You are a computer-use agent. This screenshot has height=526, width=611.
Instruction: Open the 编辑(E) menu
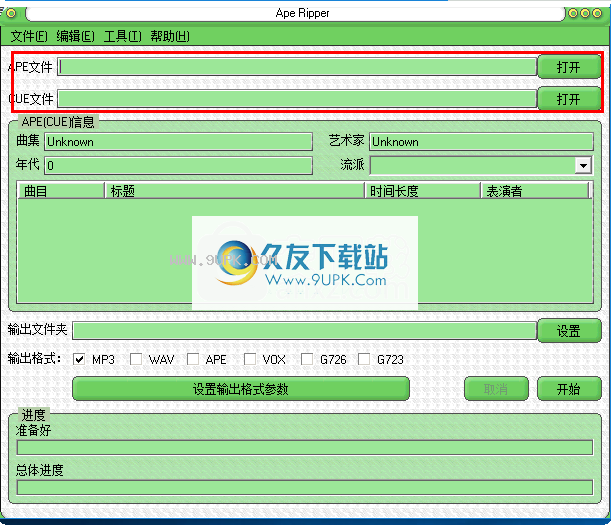[76, 36]
